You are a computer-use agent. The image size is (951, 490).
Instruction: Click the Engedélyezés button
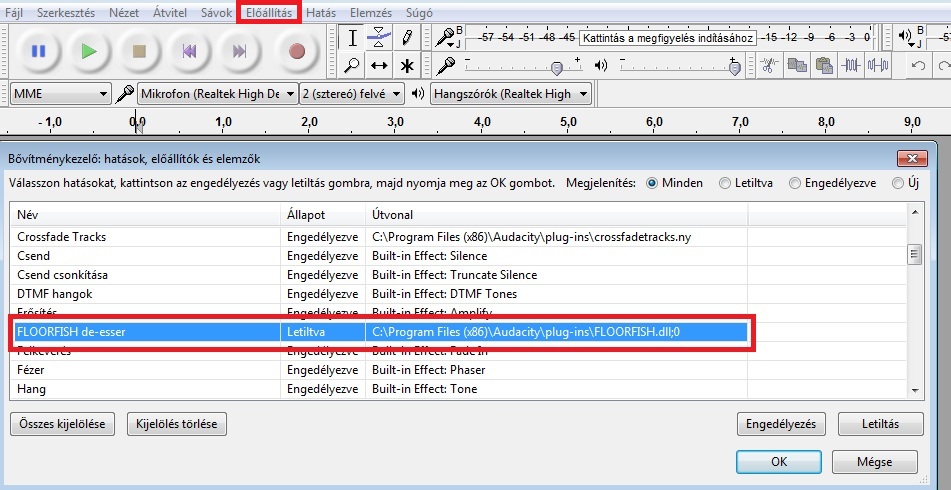pos(781,424)
